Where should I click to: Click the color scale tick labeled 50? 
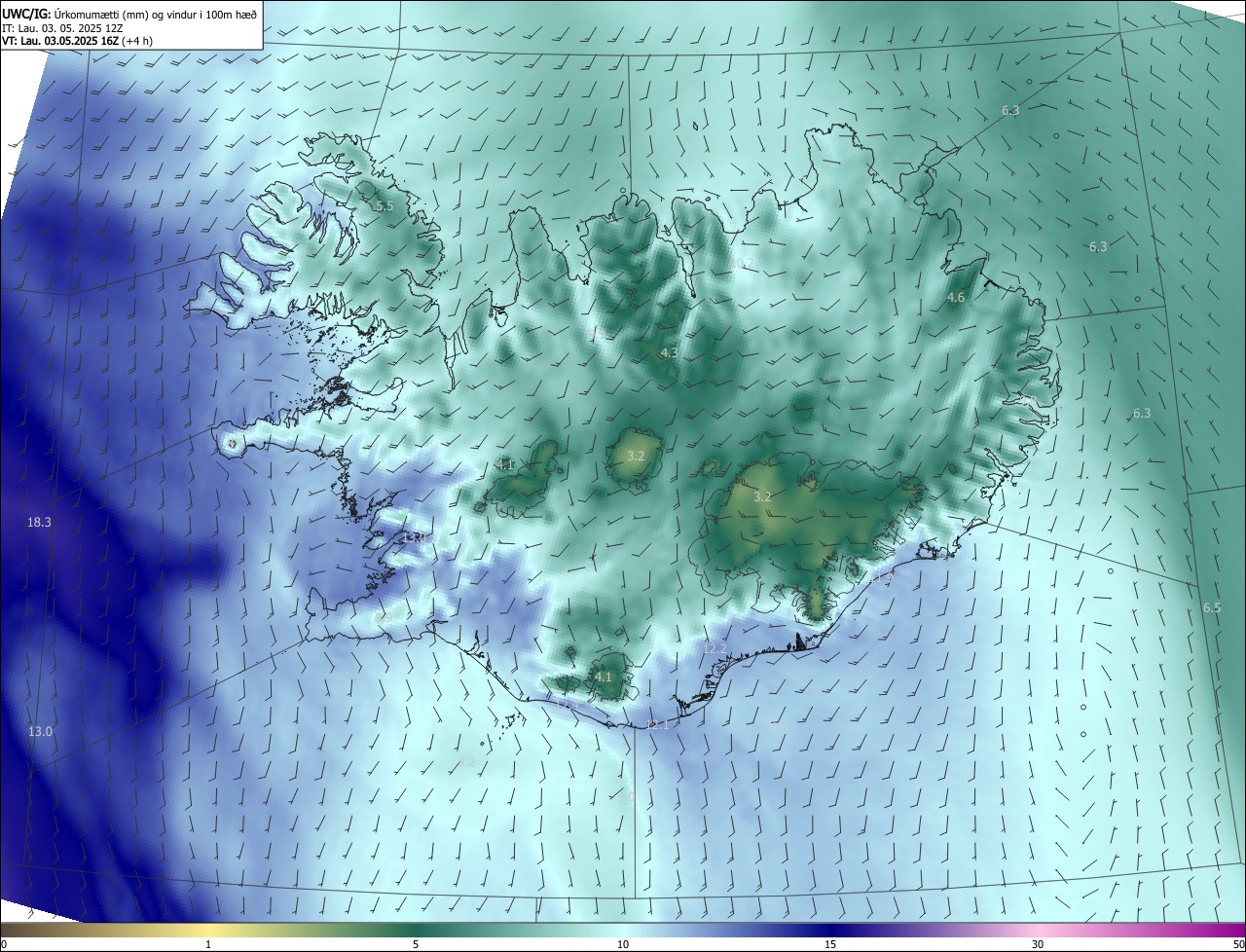tap(1238, 944)
